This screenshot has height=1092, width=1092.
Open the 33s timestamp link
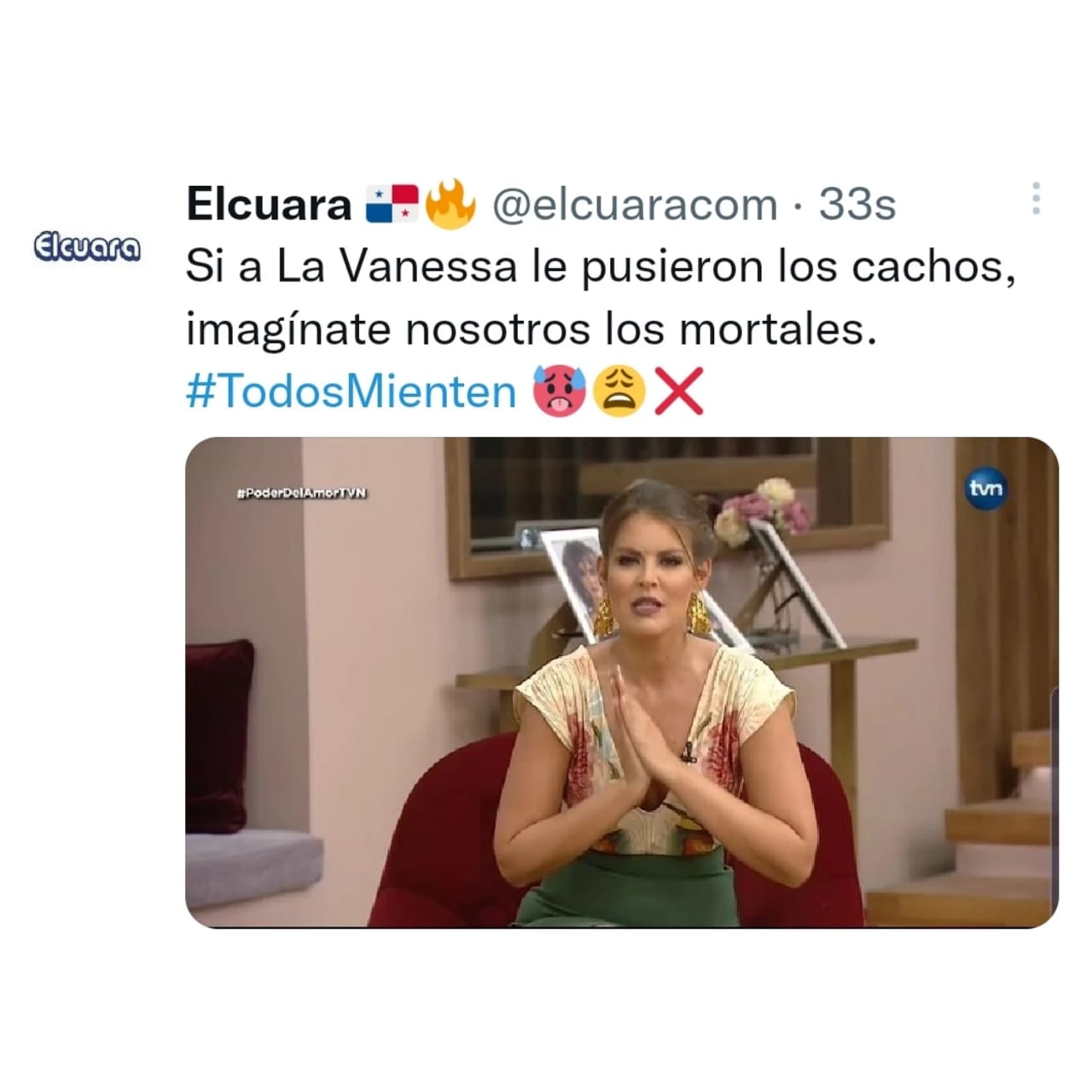[x=857, y=205]
